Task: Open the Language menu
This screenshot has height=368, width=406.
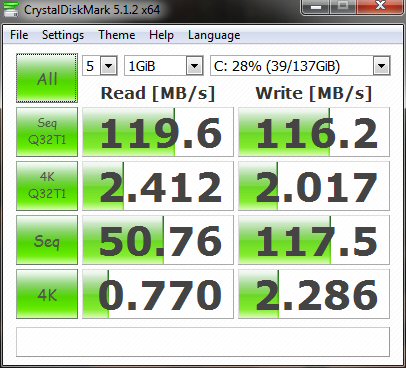Action: pyautogui.click(x=214, y=35)
